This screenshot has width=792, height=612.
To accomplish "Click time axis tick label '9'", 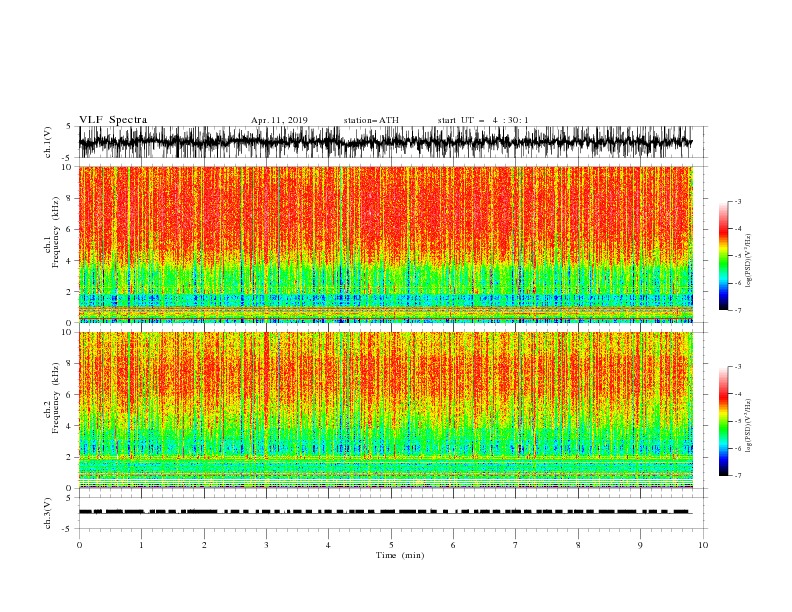I will pos(640,545).
